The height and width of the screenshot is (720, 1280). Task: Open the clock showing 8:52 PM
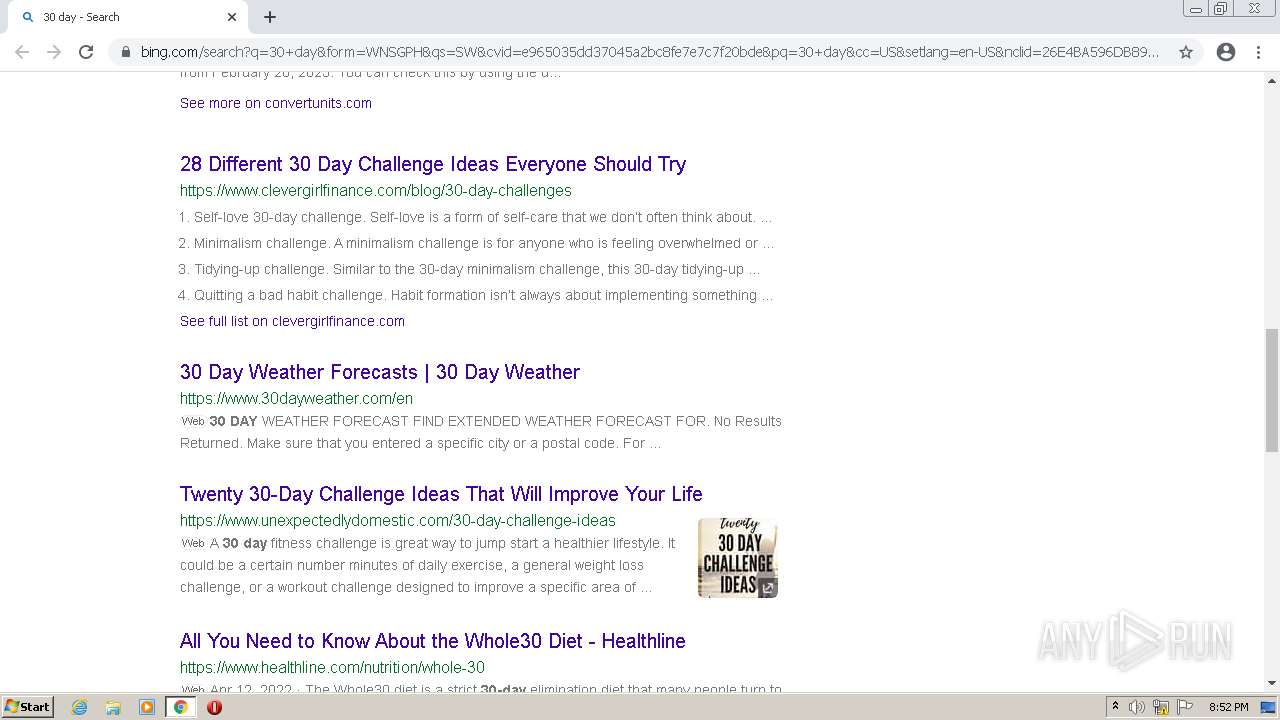[x=1228, y=707]
